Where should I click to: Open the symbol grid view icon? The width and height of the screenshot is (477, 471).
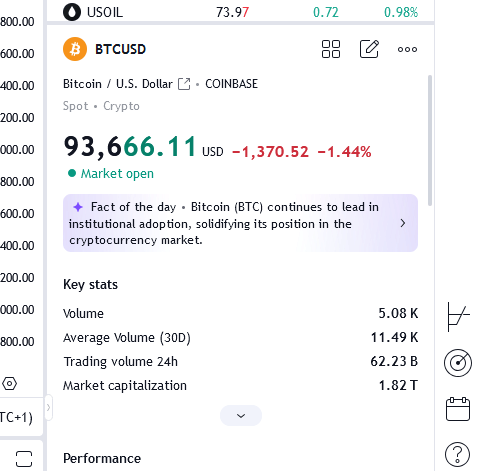click(x=331, y=49)
